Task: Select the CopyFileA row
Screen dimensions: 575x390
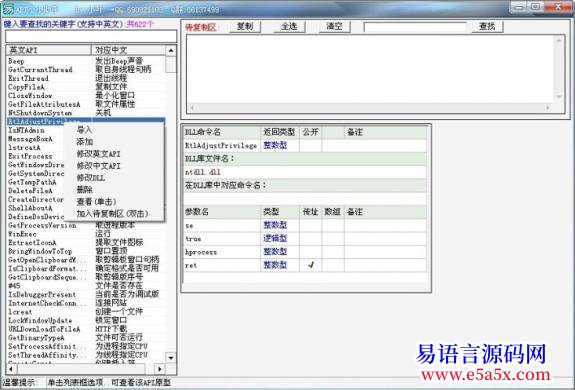Action: pos(86,87)
